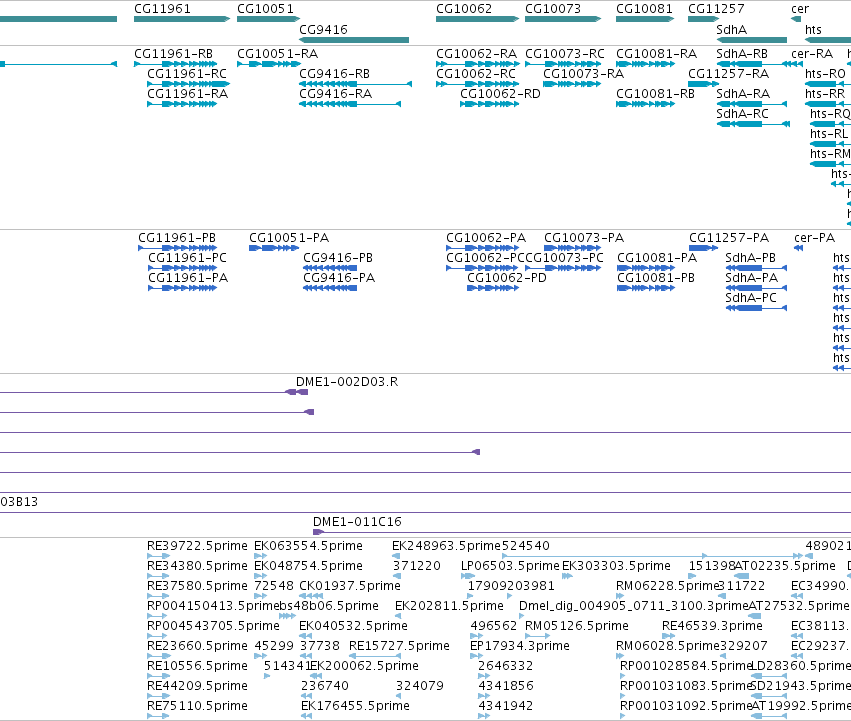
Task: Click the RM05126.5prime EST label
Action: tap(576, 626)
